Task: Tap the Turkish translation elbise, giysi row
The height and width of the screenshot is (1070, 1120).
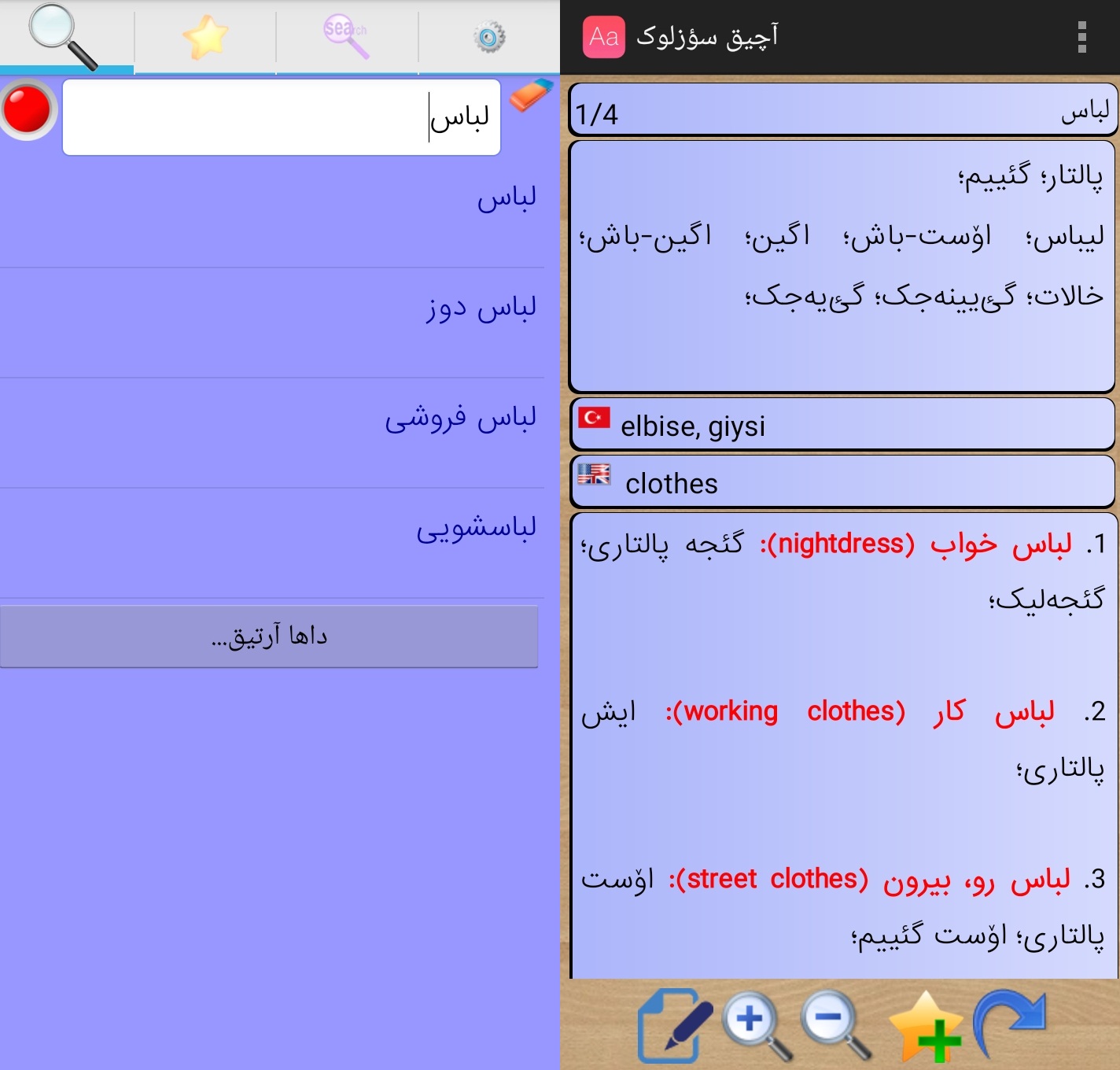Action: click(842, 425)
